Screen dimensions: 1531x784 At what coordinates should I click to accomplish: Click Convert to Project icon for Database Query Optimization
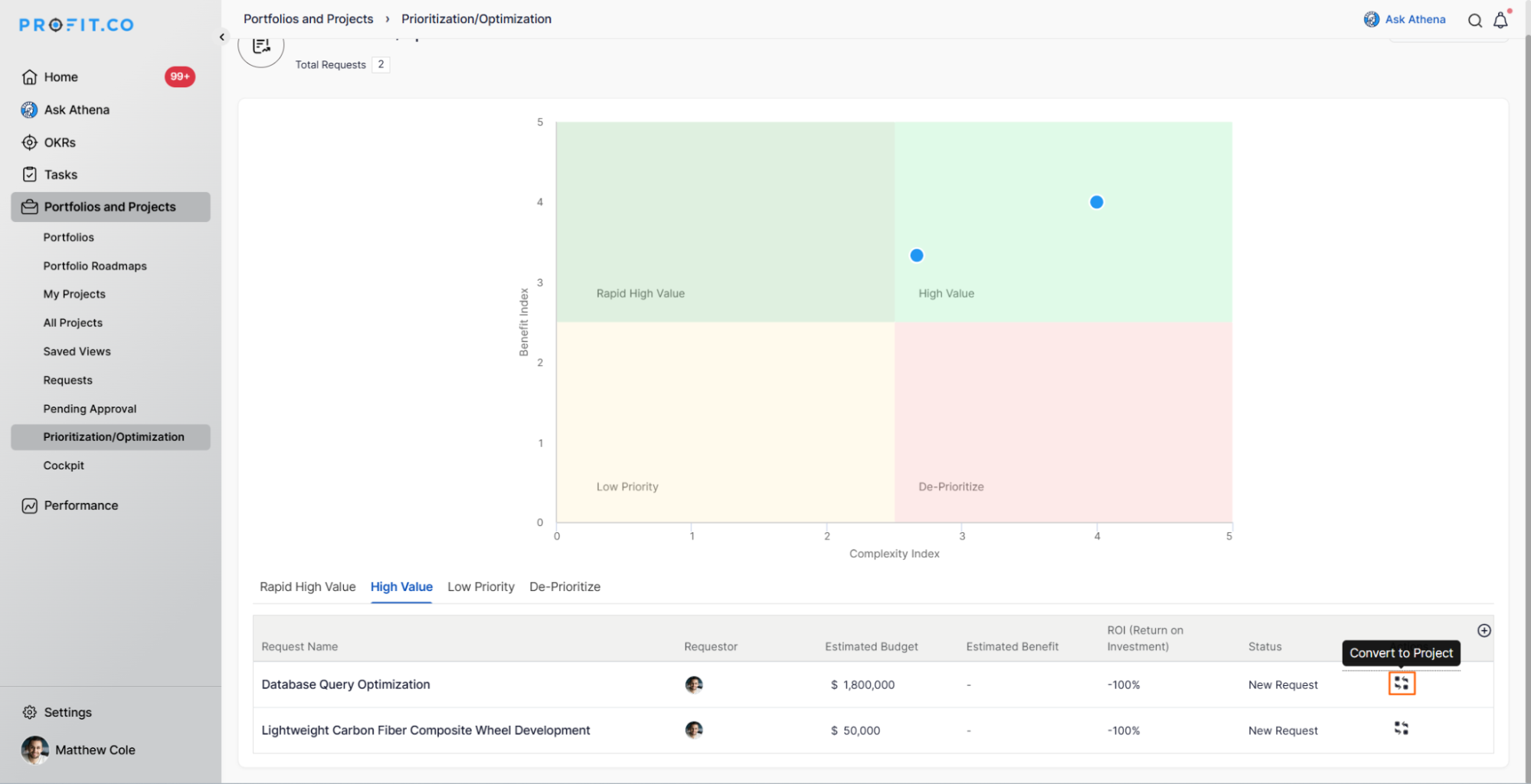(1401, 683)
